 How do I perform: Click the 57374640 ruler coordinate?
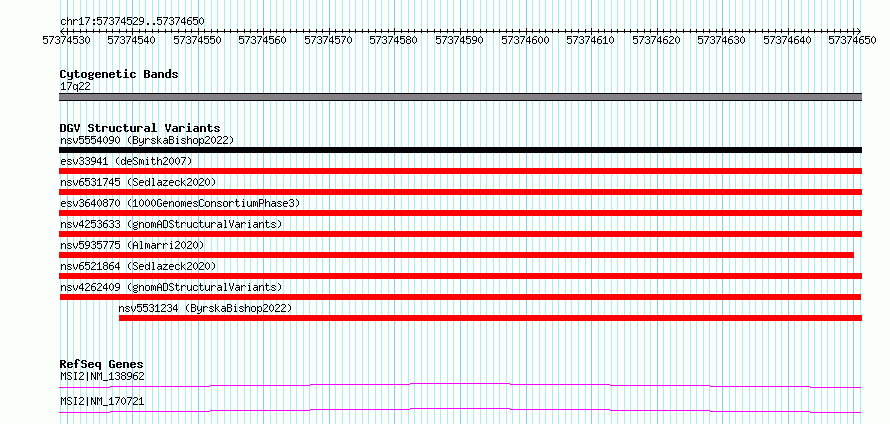(787, 40)
